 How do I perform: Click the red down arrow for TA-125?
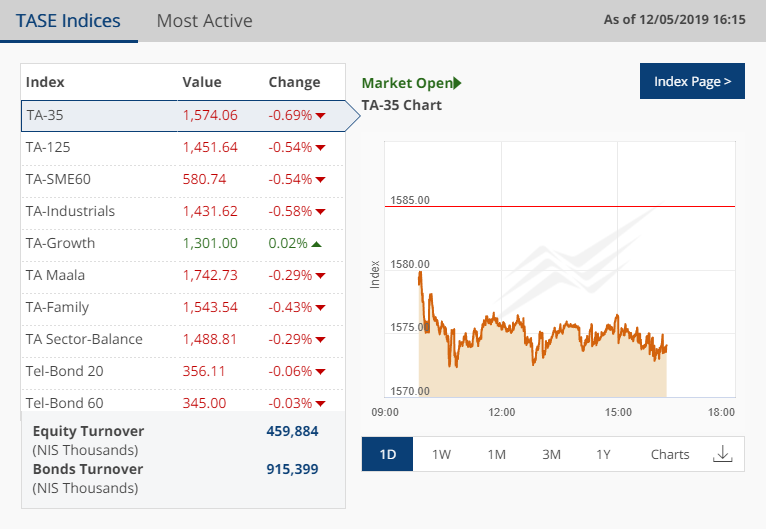click(321, 148)
